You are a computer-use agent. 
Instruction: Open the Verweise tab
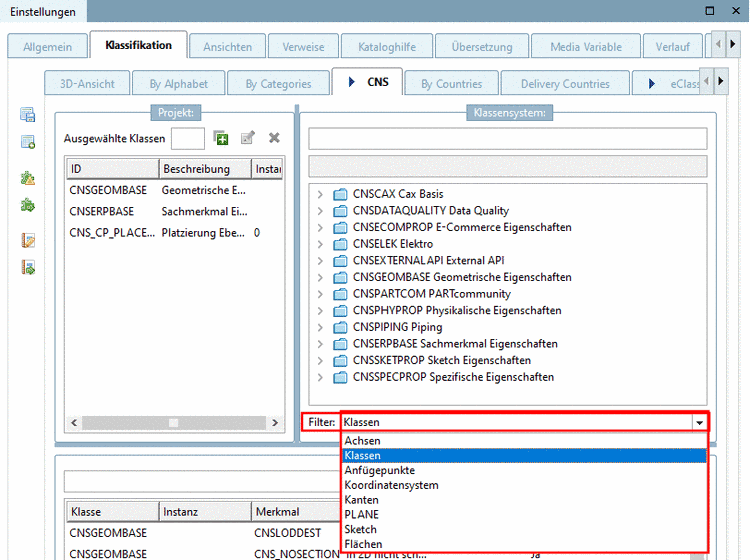[303, 47]
